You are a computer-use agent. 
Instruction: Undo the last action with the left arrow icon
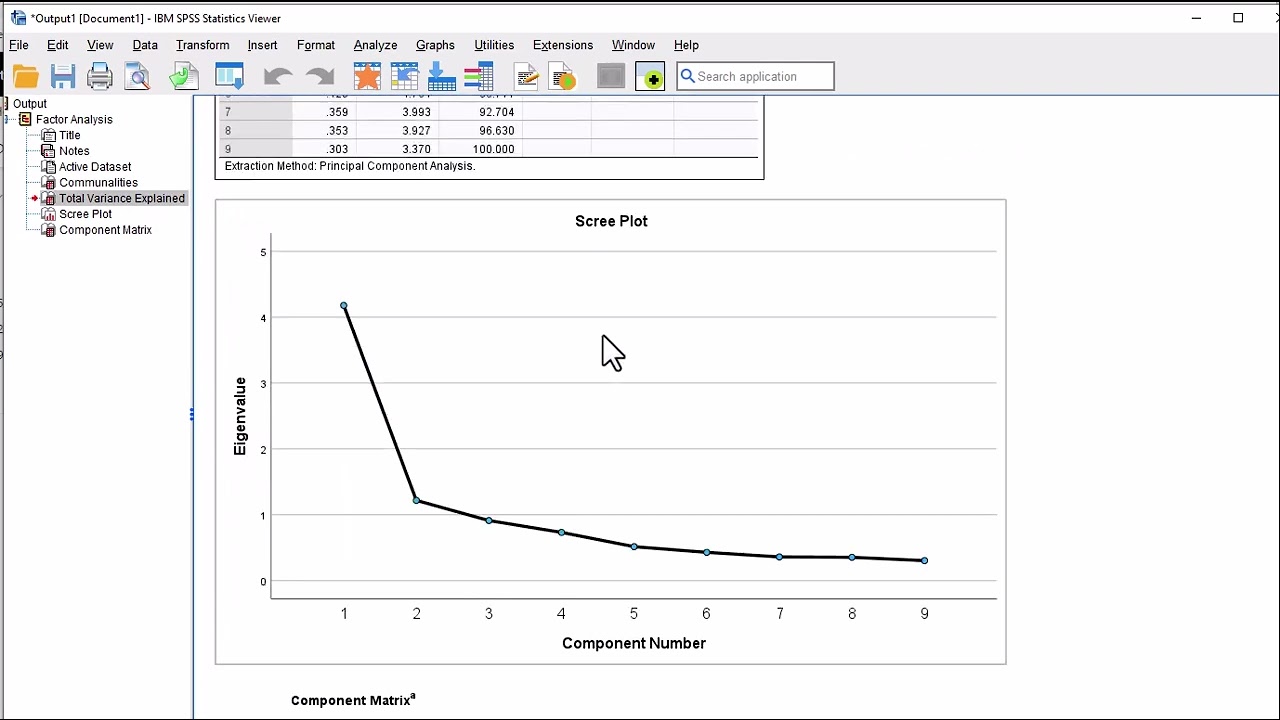point(277,76)
